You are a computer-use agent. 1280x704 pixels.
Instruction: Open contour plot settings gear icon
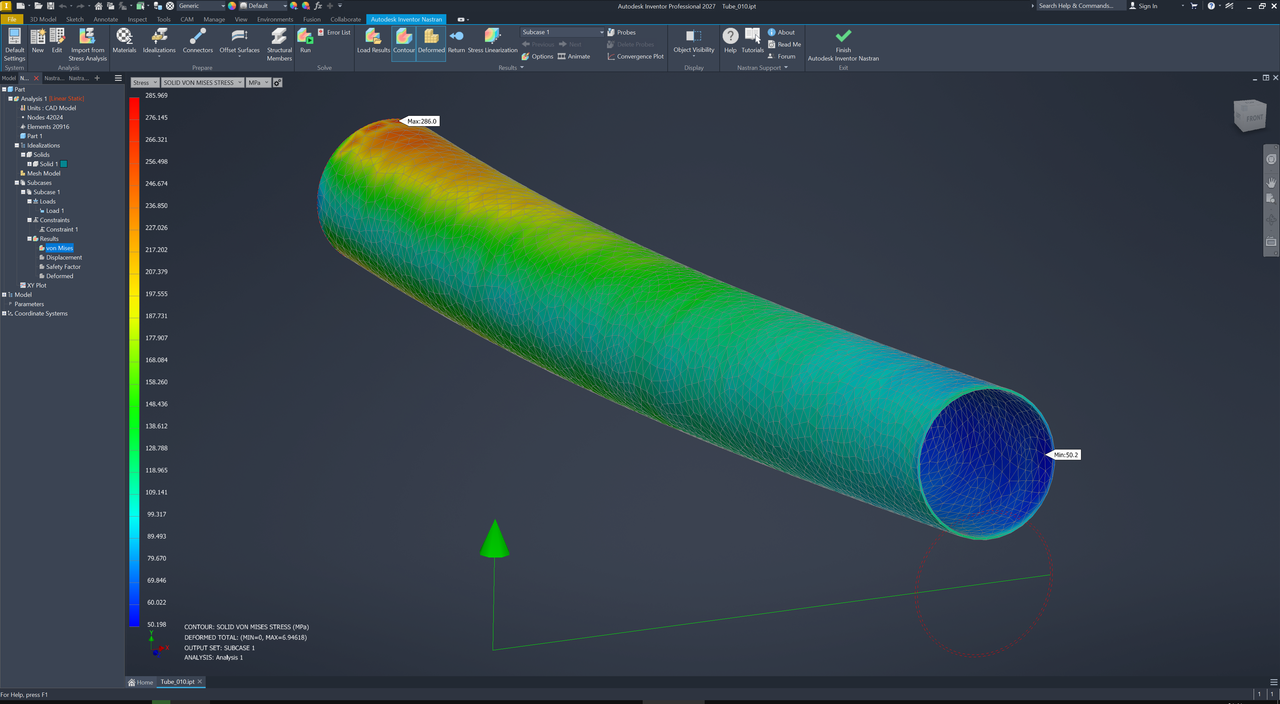coord(278,83)
